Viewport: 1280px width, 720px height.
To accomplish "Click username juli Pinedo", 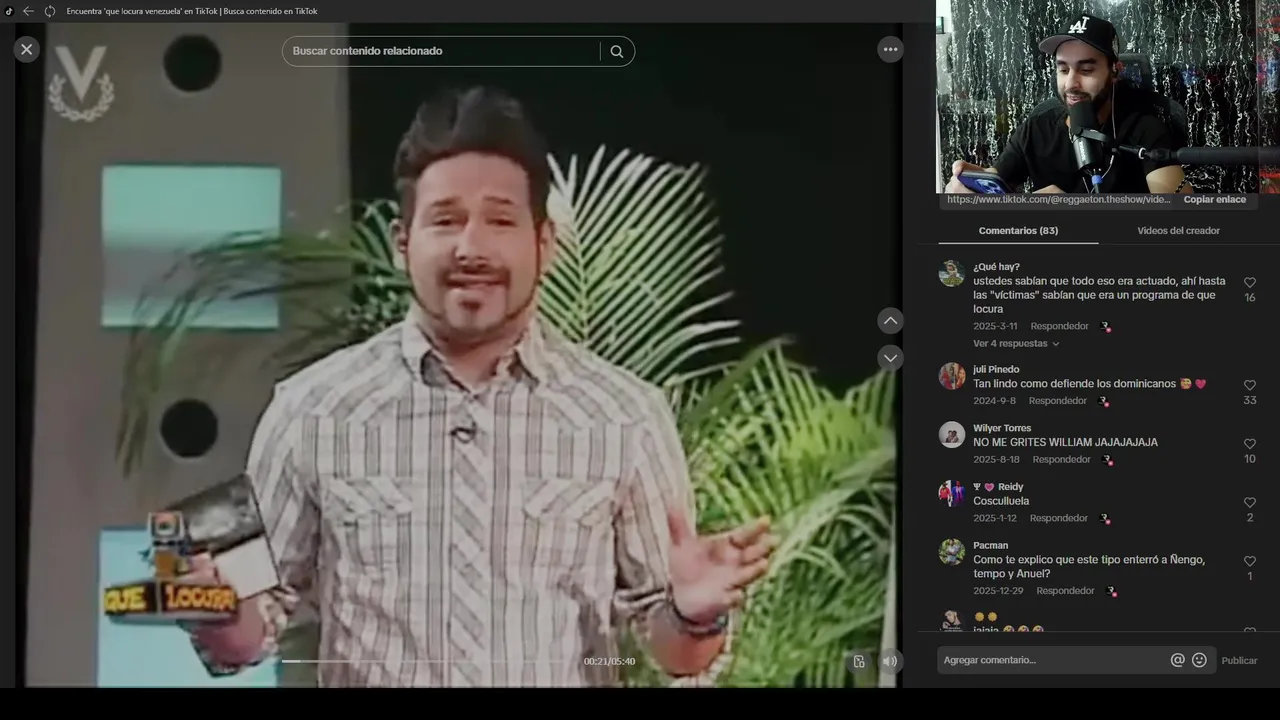I will (996, 370).
